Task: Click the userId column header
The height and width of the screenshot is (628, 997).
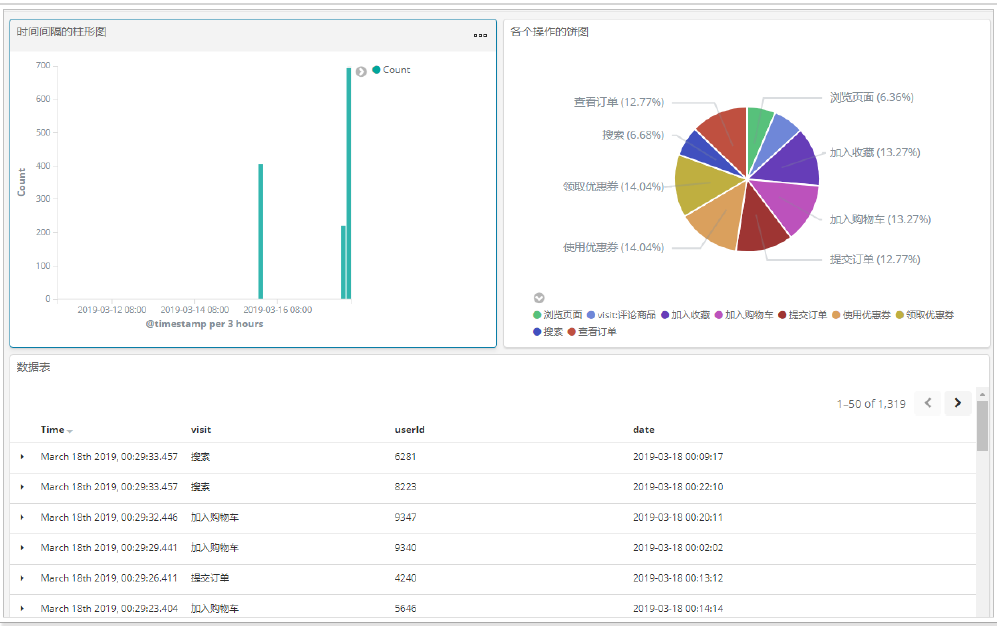Action: pos(410,430)
